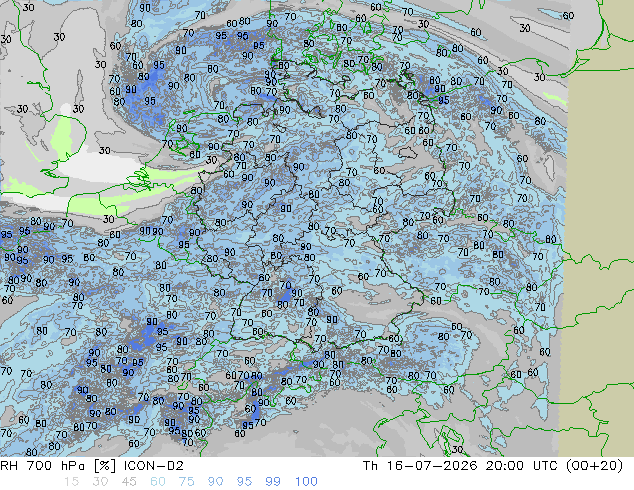Click legend value 90 in the color scale
This screenshot has height=490, width=634.
215,482
